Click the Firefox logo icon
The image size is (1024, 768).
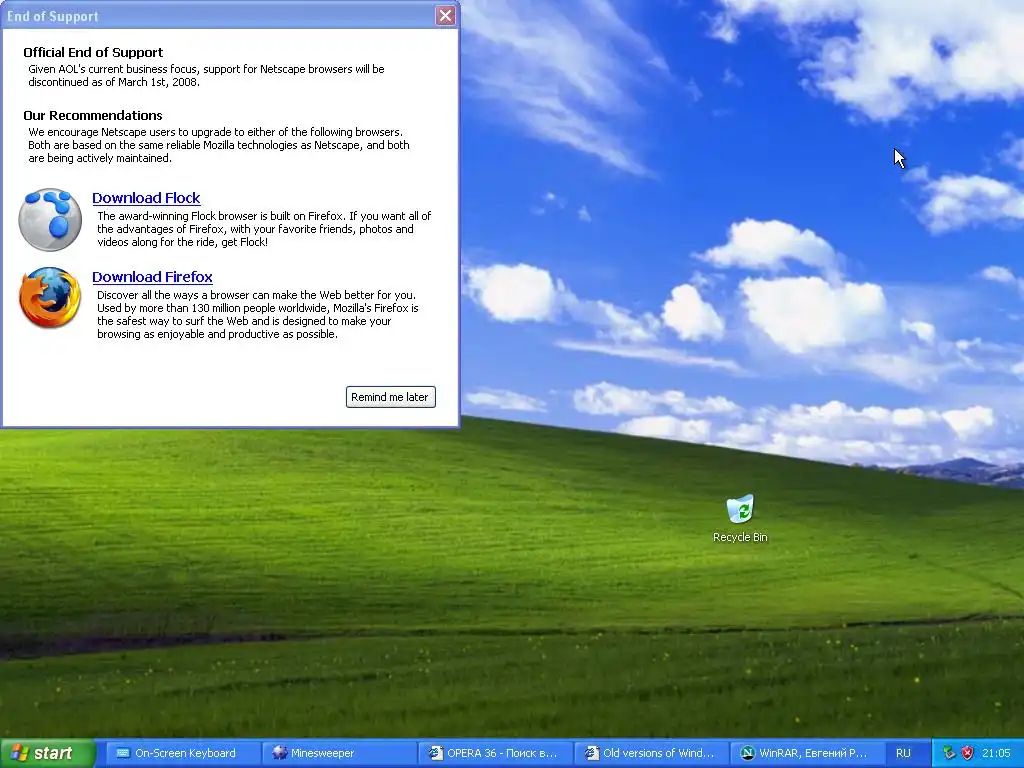coord(50,298)
